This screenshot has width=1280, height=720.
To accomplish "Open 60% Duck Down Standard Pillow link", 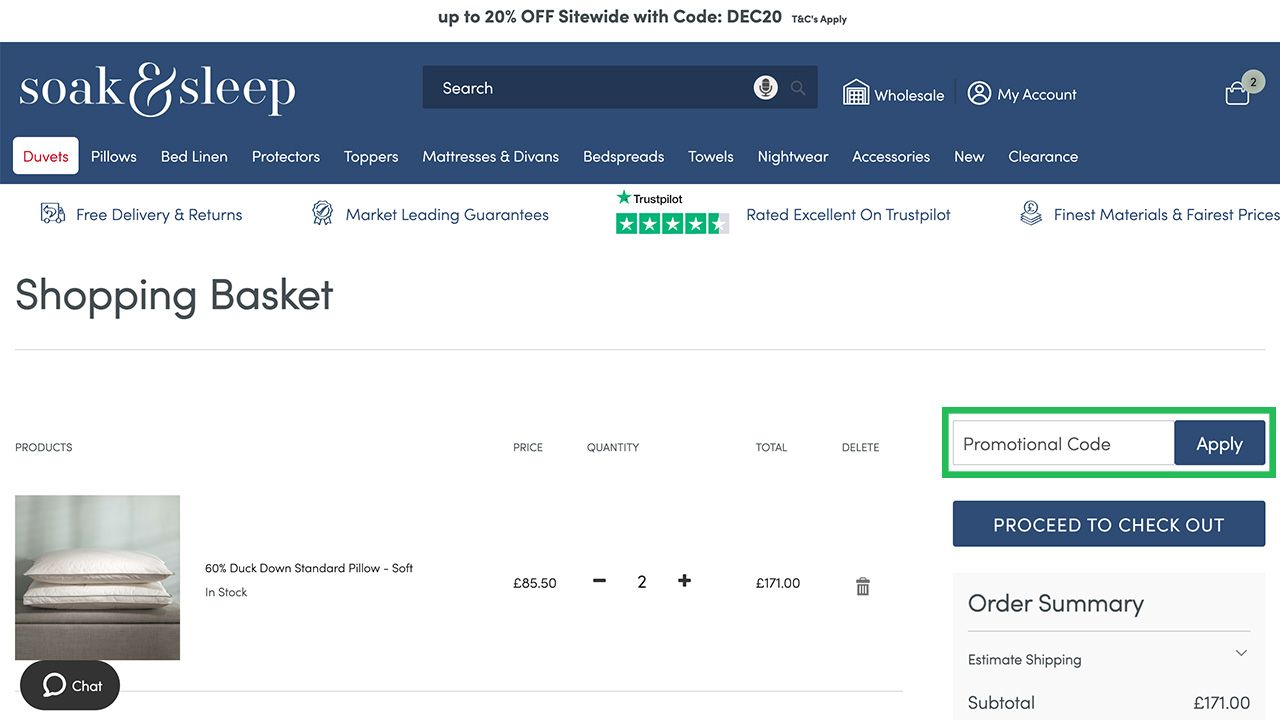I will pyautogui.click(x=309, y=568).
